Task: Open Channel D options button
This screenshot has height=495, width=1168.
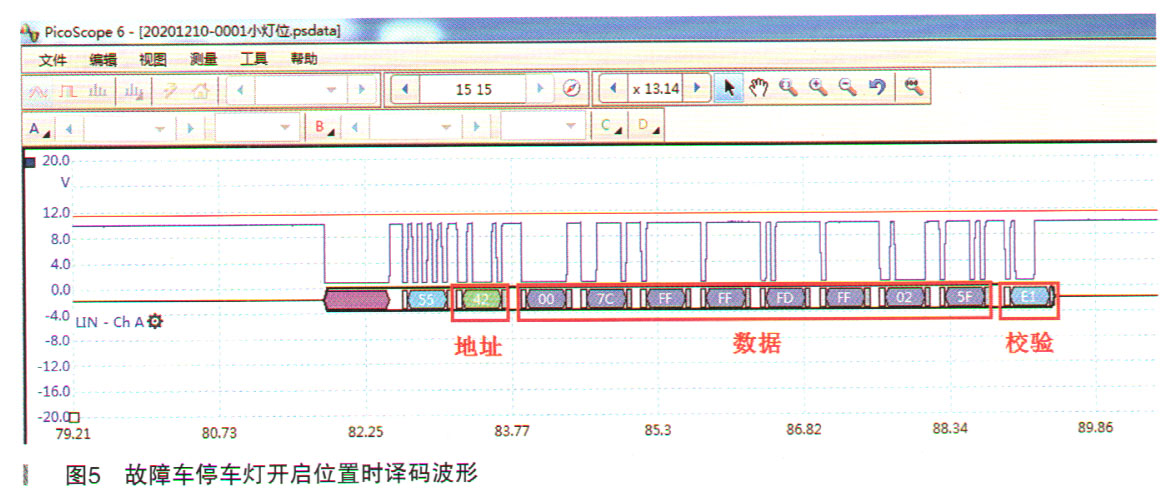Action: tap(647, 127)
